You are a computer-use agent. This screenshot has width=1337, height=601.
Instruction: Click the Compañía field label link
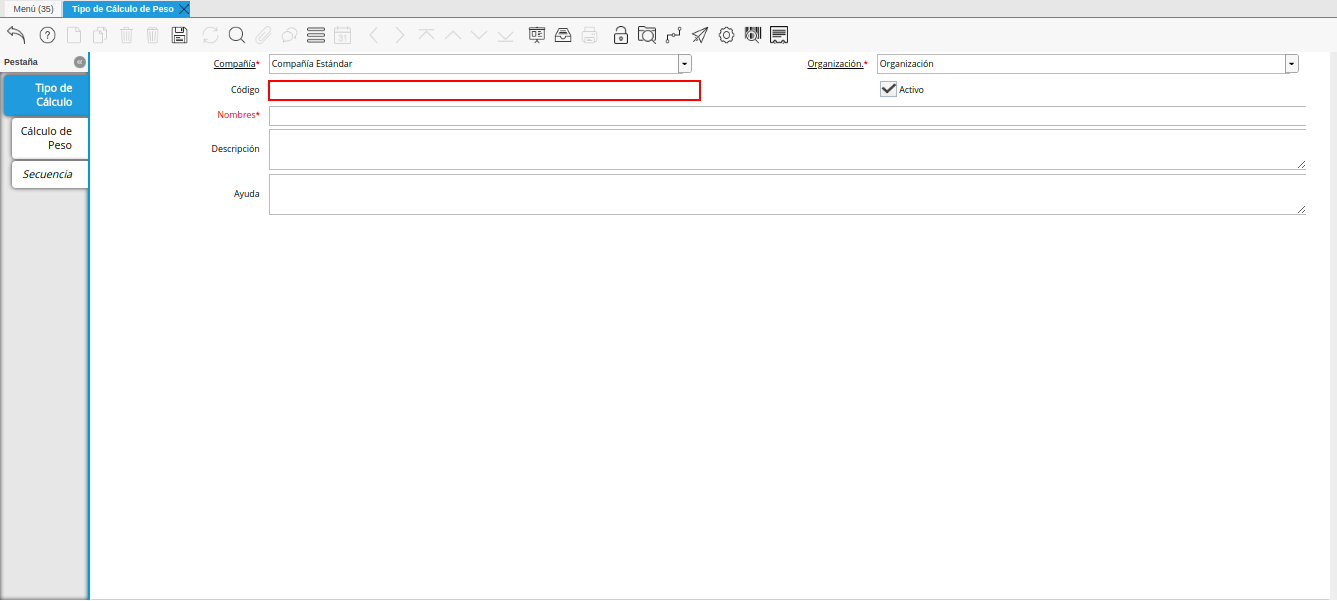click(x=235, y=64)
